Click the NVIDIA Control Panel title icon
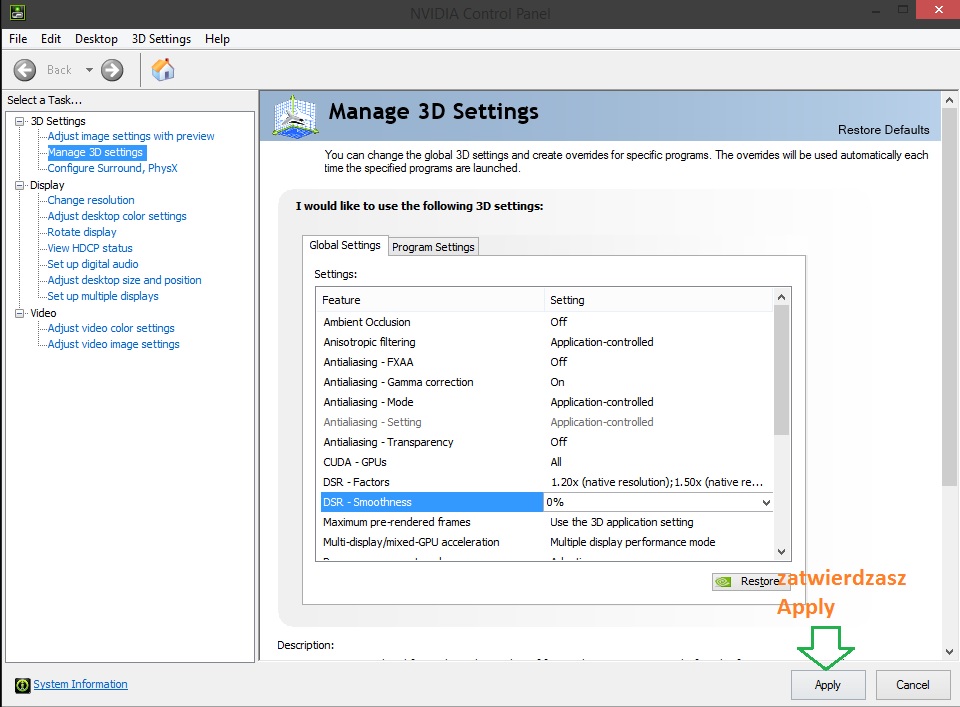The width and height of the screenshot is (960, 707). [x=17, y=13]
